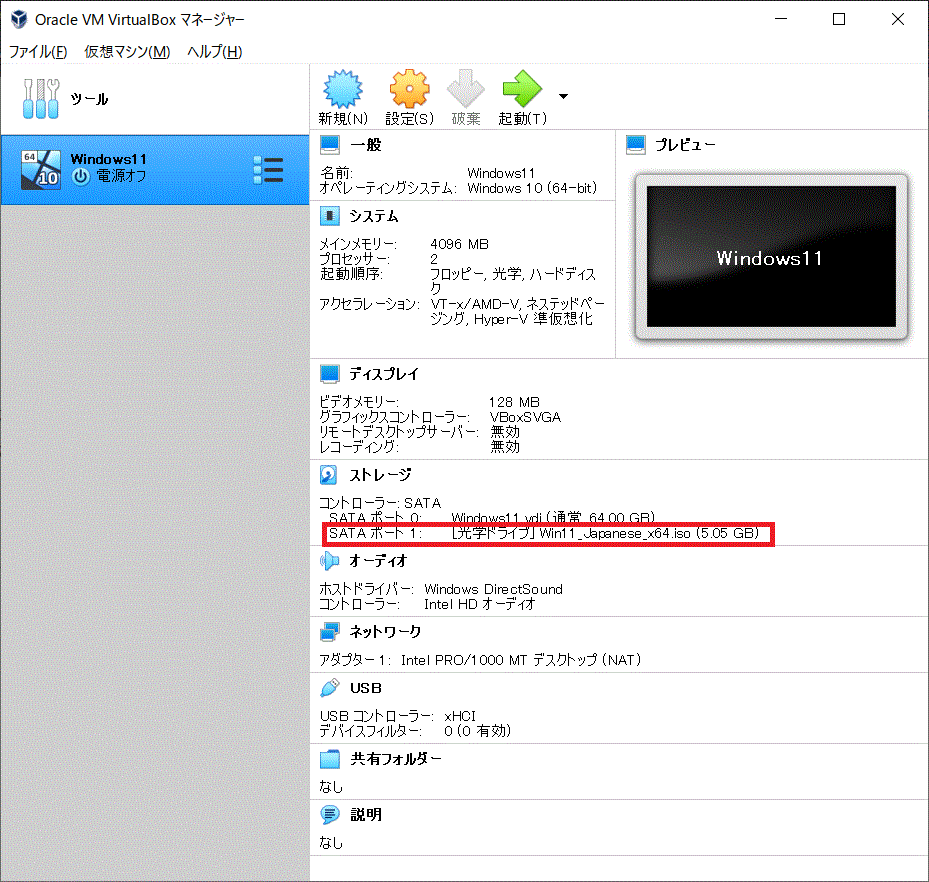Click the Windows11 preview thumbnail
This screenshot has height=882, width=929.
tap(771, 256)
